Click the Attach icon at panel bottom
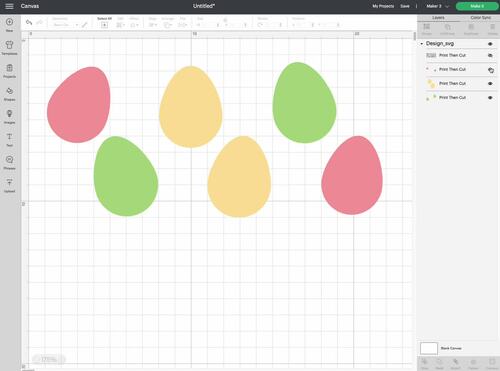This screenshot has height=371, width=500. click(x=455, y=362)
